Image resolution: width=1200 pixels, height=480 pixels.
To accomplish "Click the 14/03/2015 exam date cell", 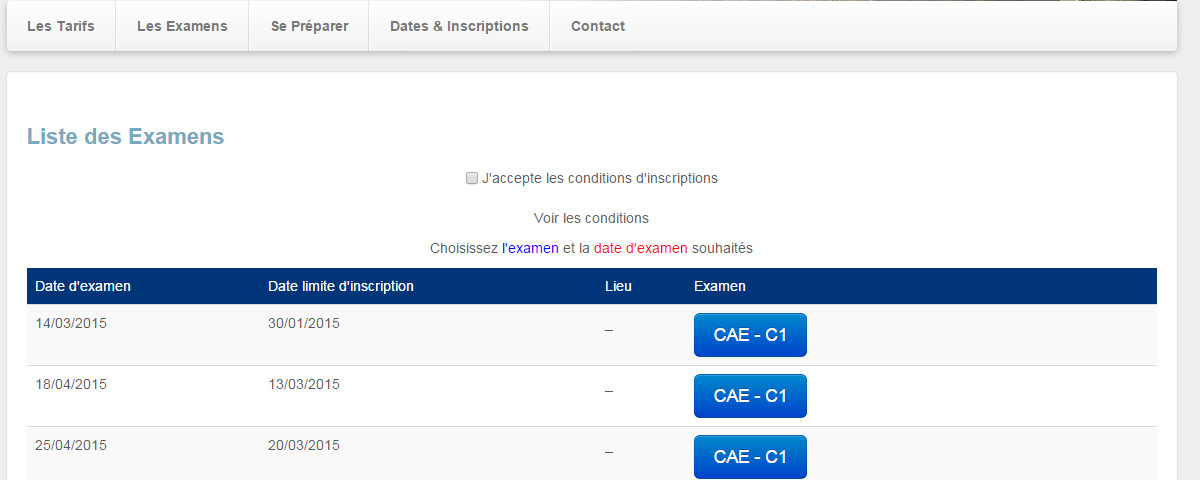I will (71, 323).
